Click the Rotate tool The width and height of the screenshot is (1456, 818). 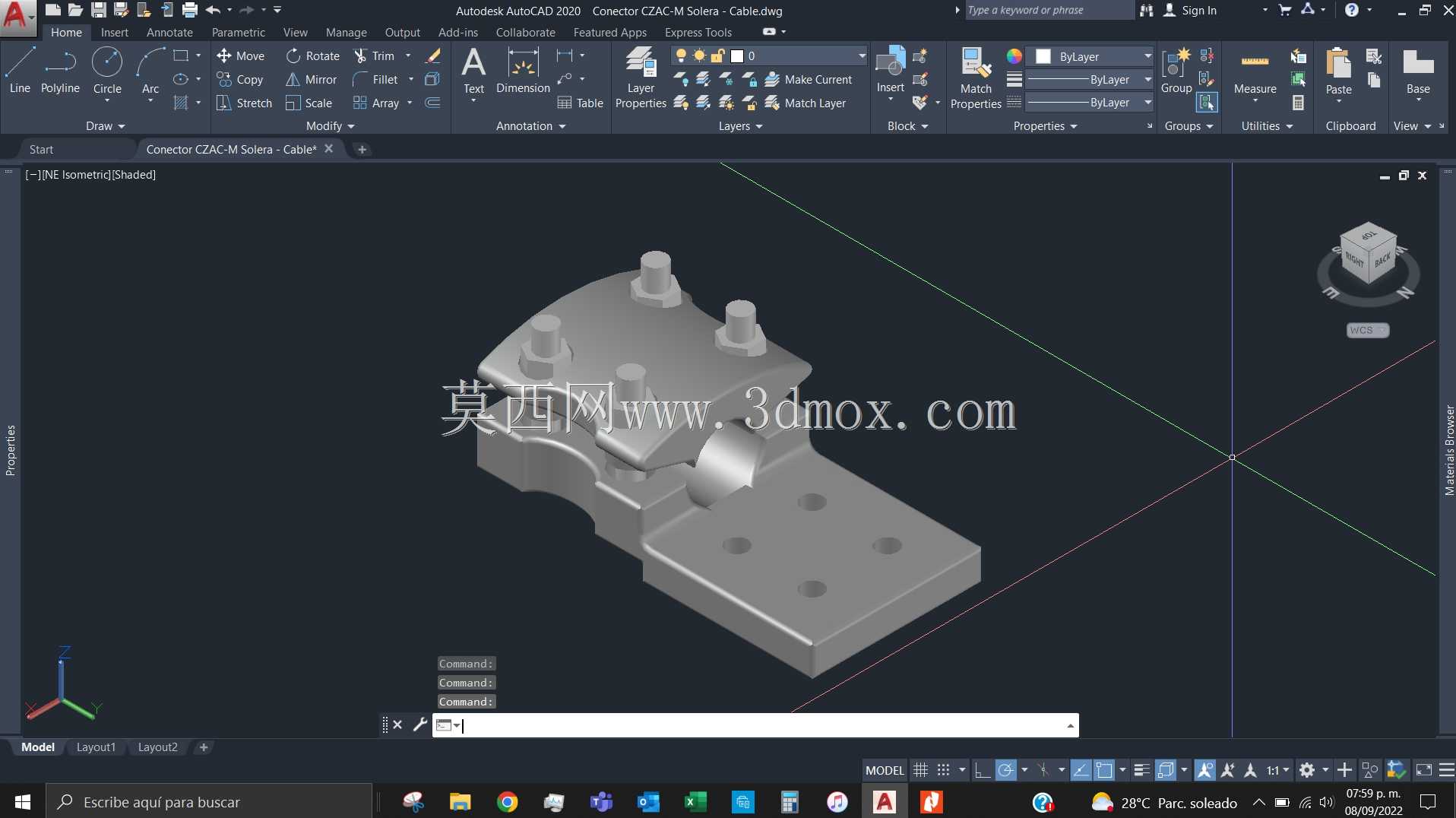(x=313, y=55)
